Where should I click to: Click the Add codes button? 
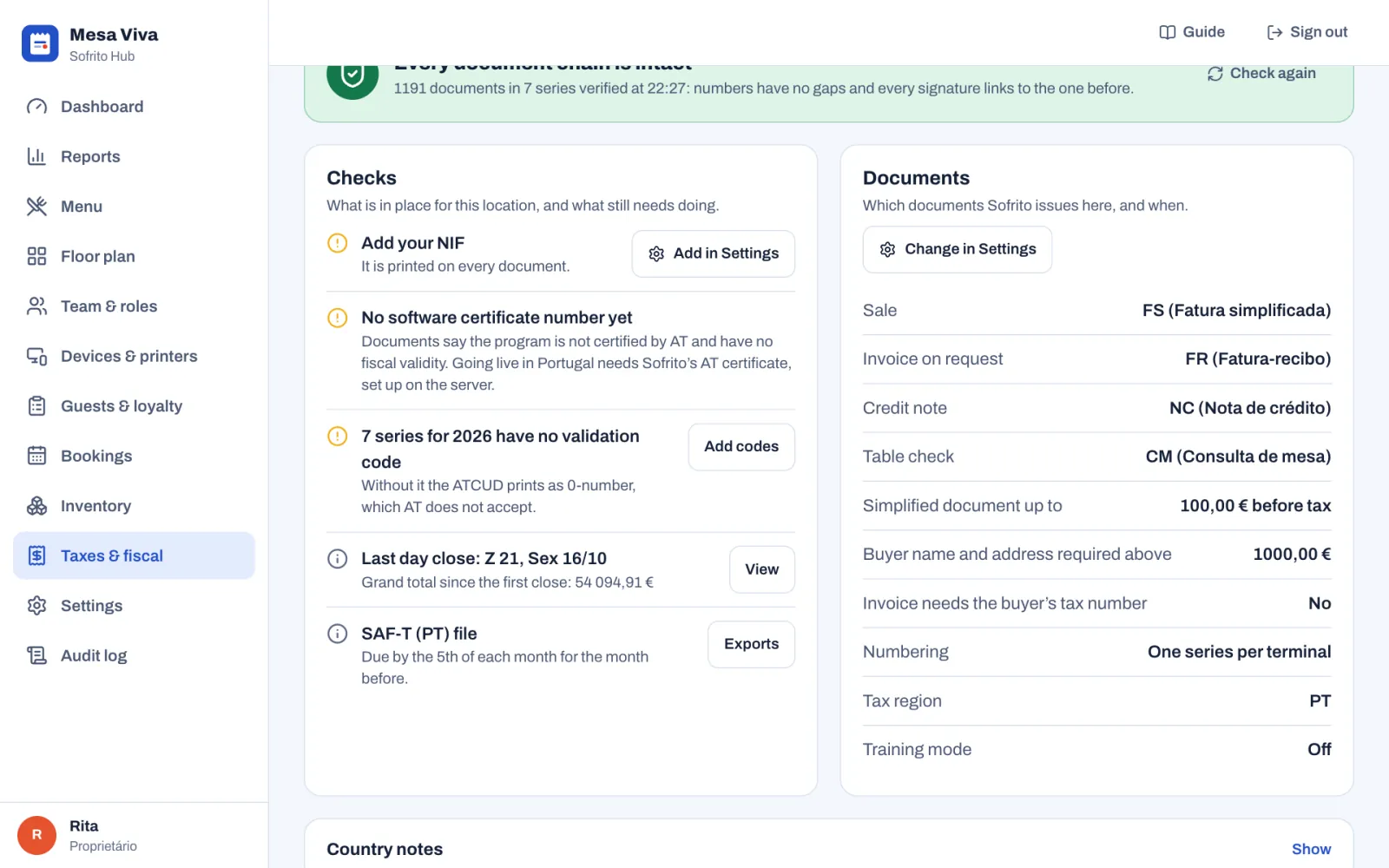[x=741, y=447]
